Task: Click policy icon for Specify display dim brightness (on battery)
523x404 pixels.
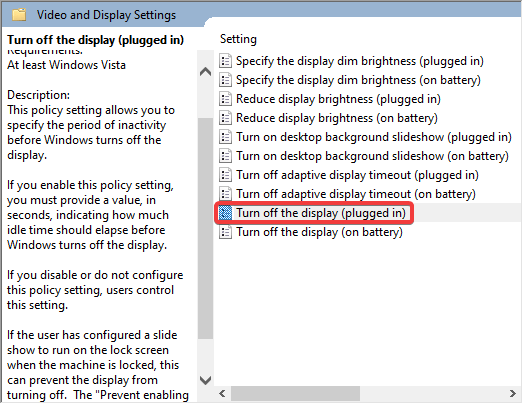Action: pos(225,80)
